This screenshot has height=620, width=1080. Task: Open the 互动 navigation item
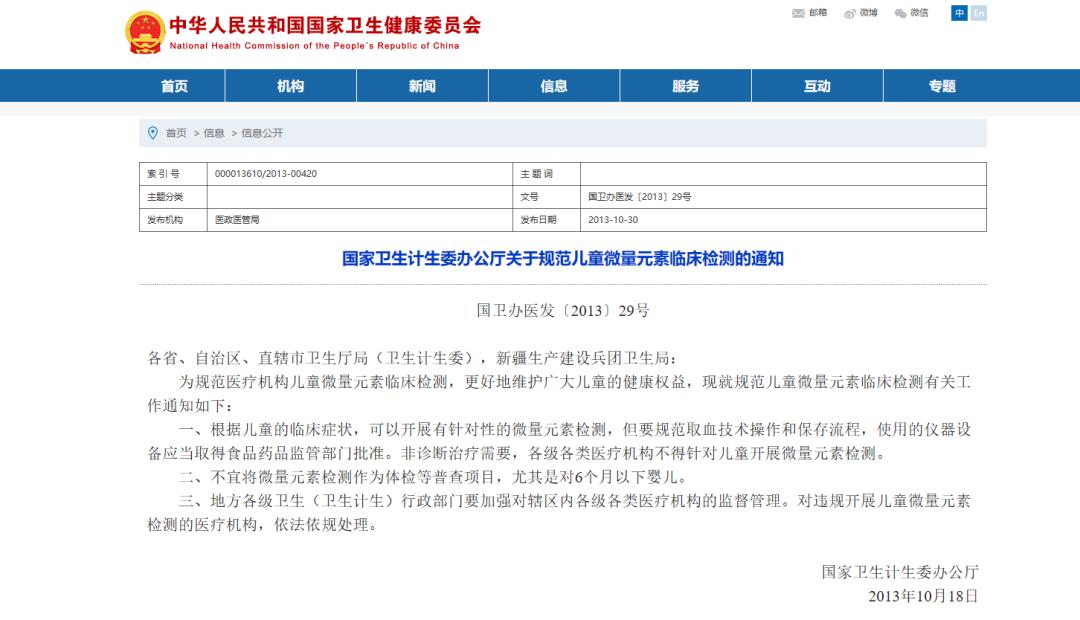[x=817, y=86]
